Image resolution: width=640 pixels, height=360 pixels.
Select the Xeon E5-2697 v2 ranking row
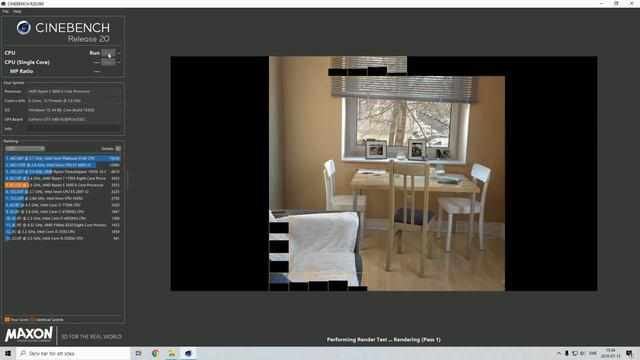(62, 191)
